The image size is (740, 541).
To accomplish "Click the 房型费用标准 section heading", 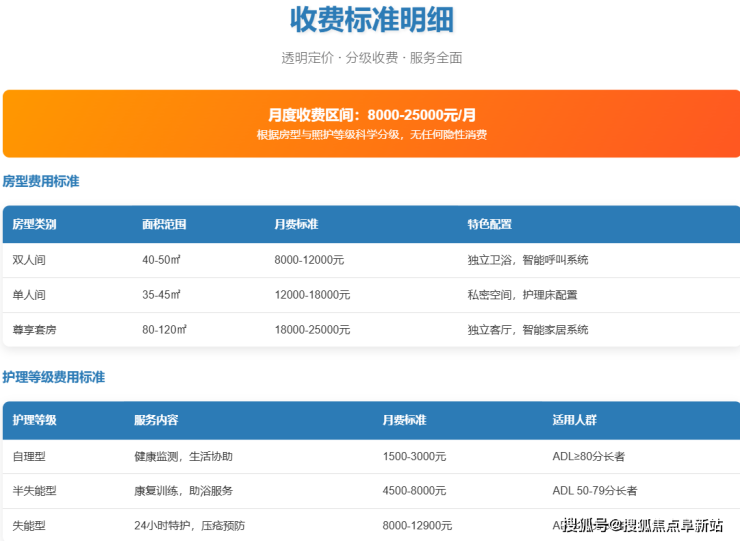I will point(41,182).
